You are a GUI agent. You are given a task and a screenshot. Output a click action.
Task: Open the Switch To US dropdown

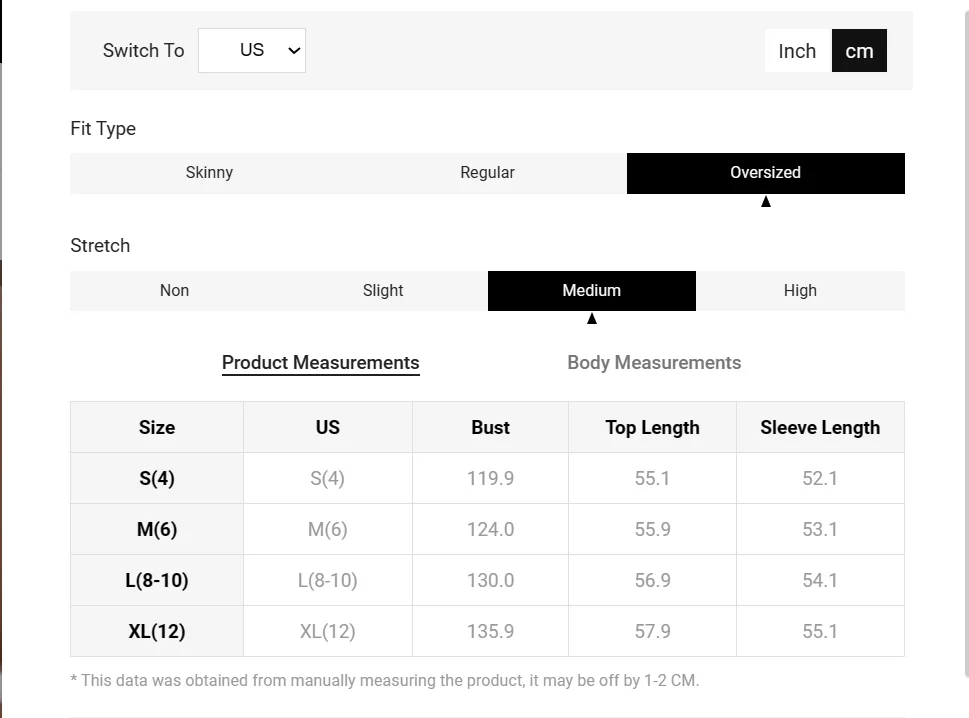tap(252, 50)
